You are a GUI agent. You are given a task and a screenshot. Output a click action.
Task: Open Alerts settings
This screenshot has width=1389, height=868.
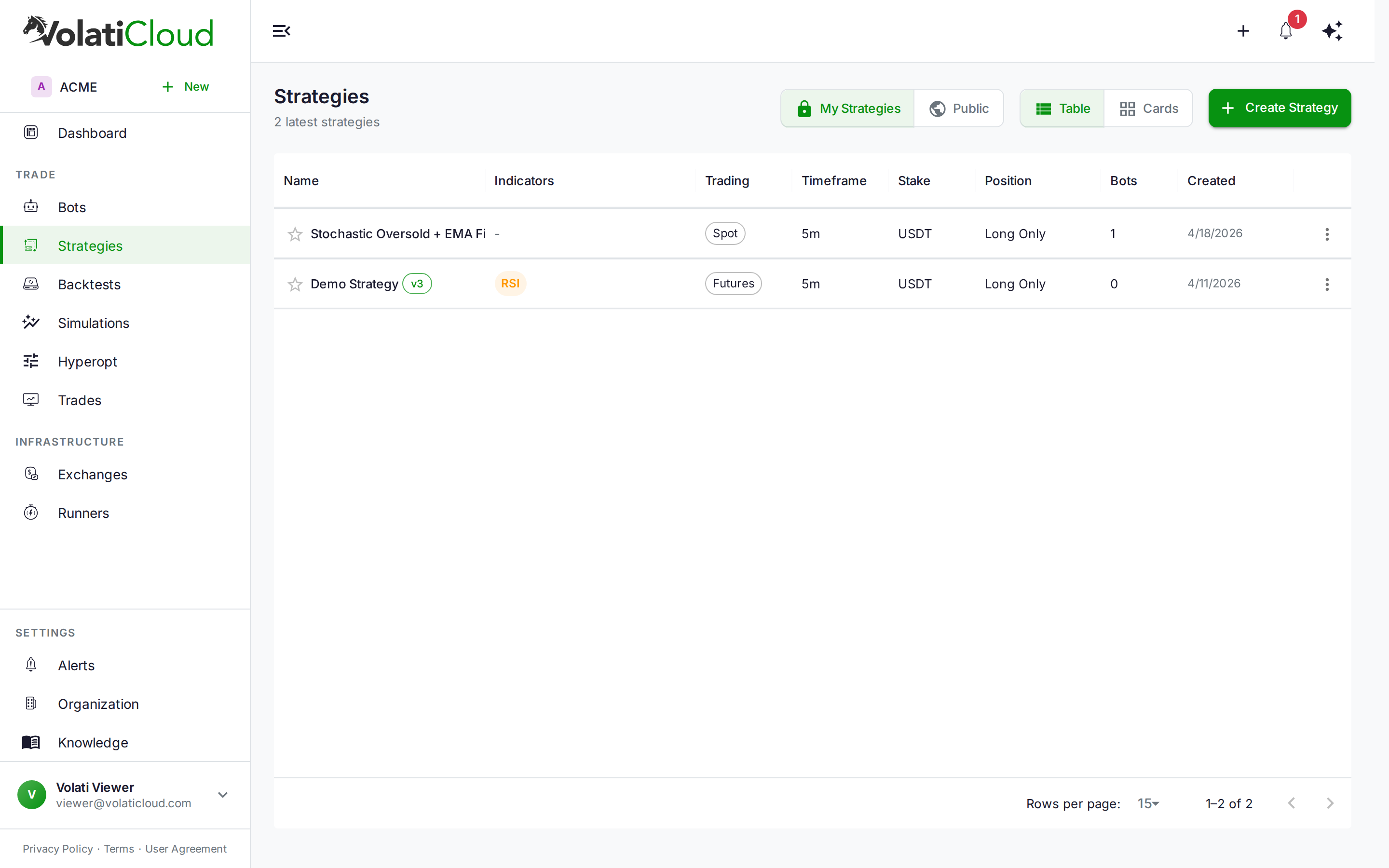point(125,665)
